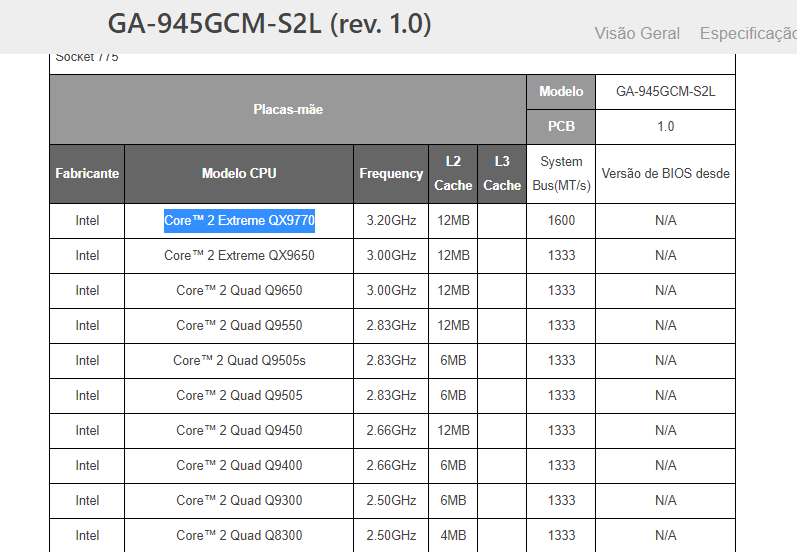
Task: Click the Placas-mãe header cell
Action: (288, 109)
